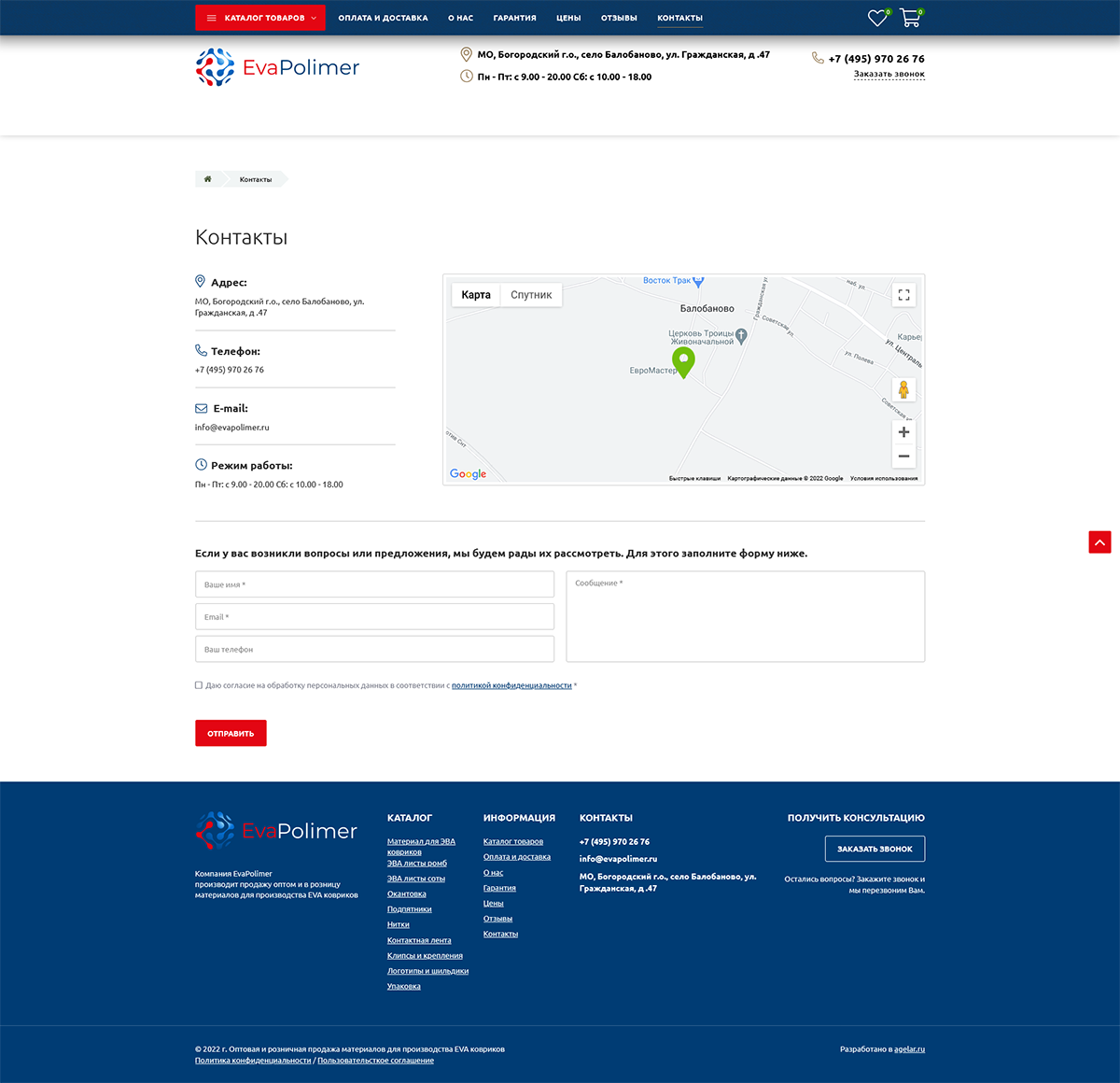Image resolution: width=1120 pixels, height=1083 pixels.
Task: Open the Цены menu item
Action: [568, 18]
